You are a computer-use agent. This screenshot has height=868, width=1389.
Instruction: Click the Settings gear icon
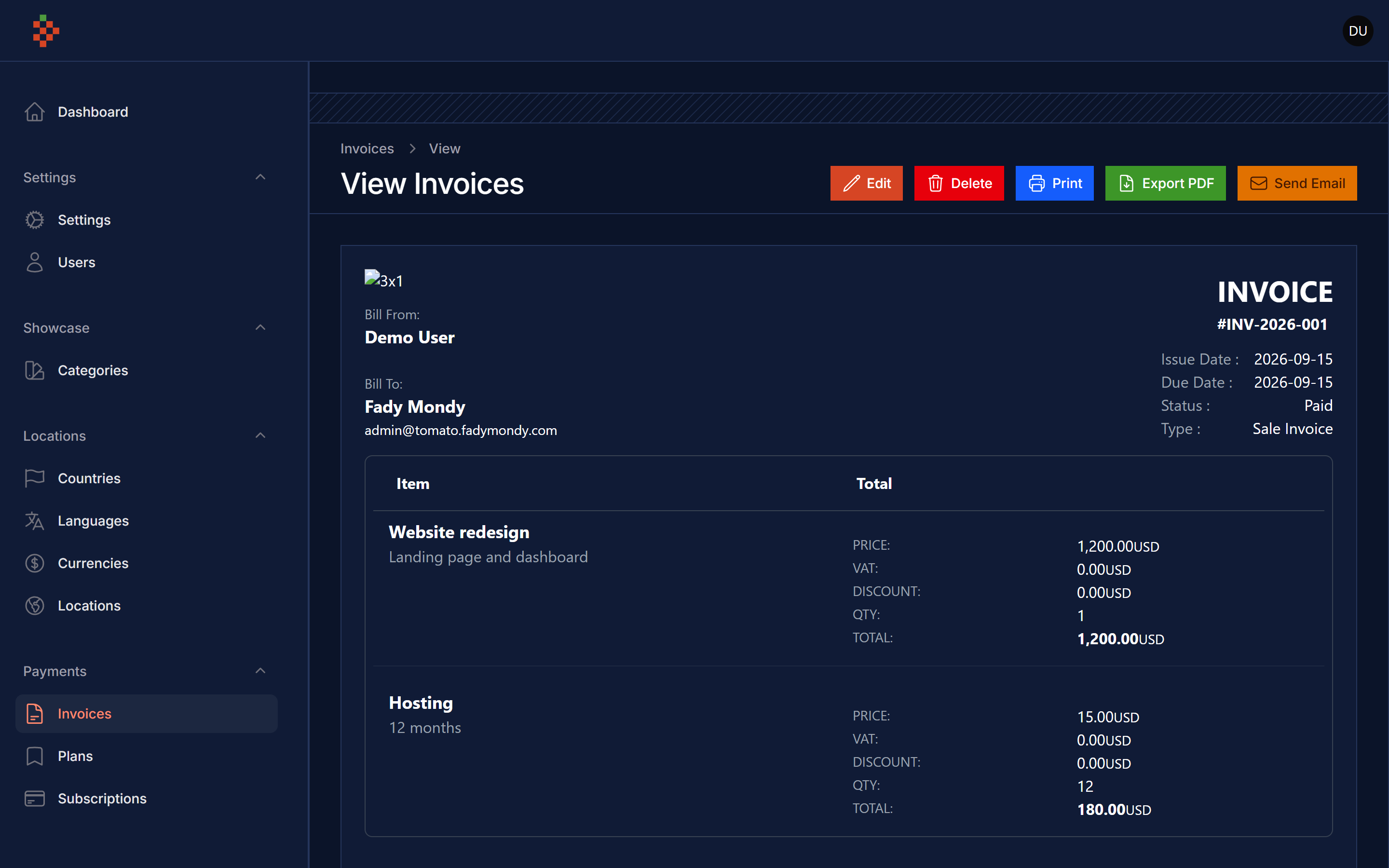[34, 220]
